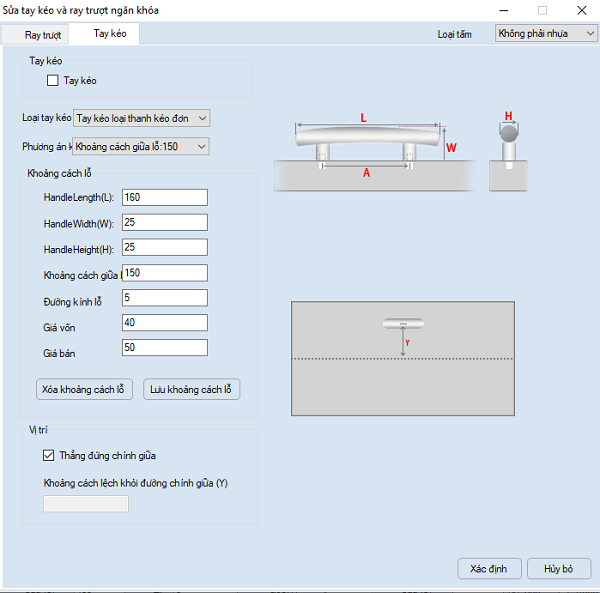Click the HandleHeight(H) input field
Screen dimensions: 600x593
pyautogui.click(x=164, y=247)
